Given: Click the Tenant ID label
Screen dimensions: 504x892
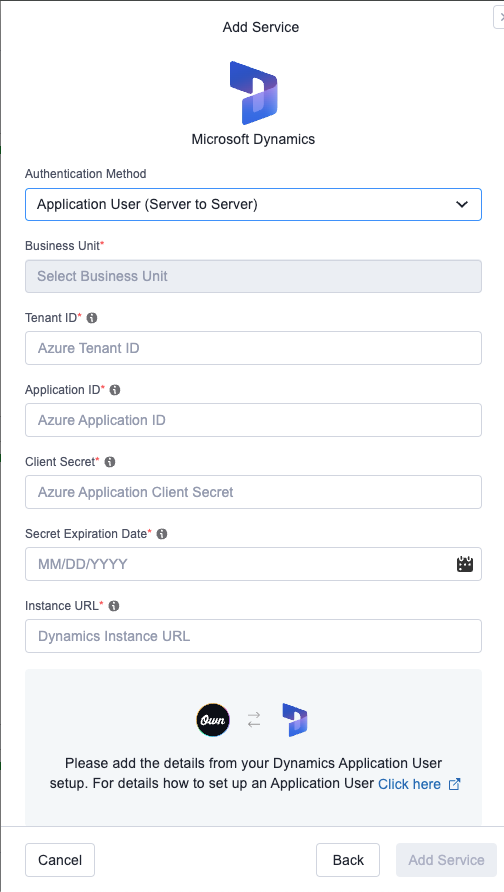Looking at the screenshot, I should pos(51,318).
